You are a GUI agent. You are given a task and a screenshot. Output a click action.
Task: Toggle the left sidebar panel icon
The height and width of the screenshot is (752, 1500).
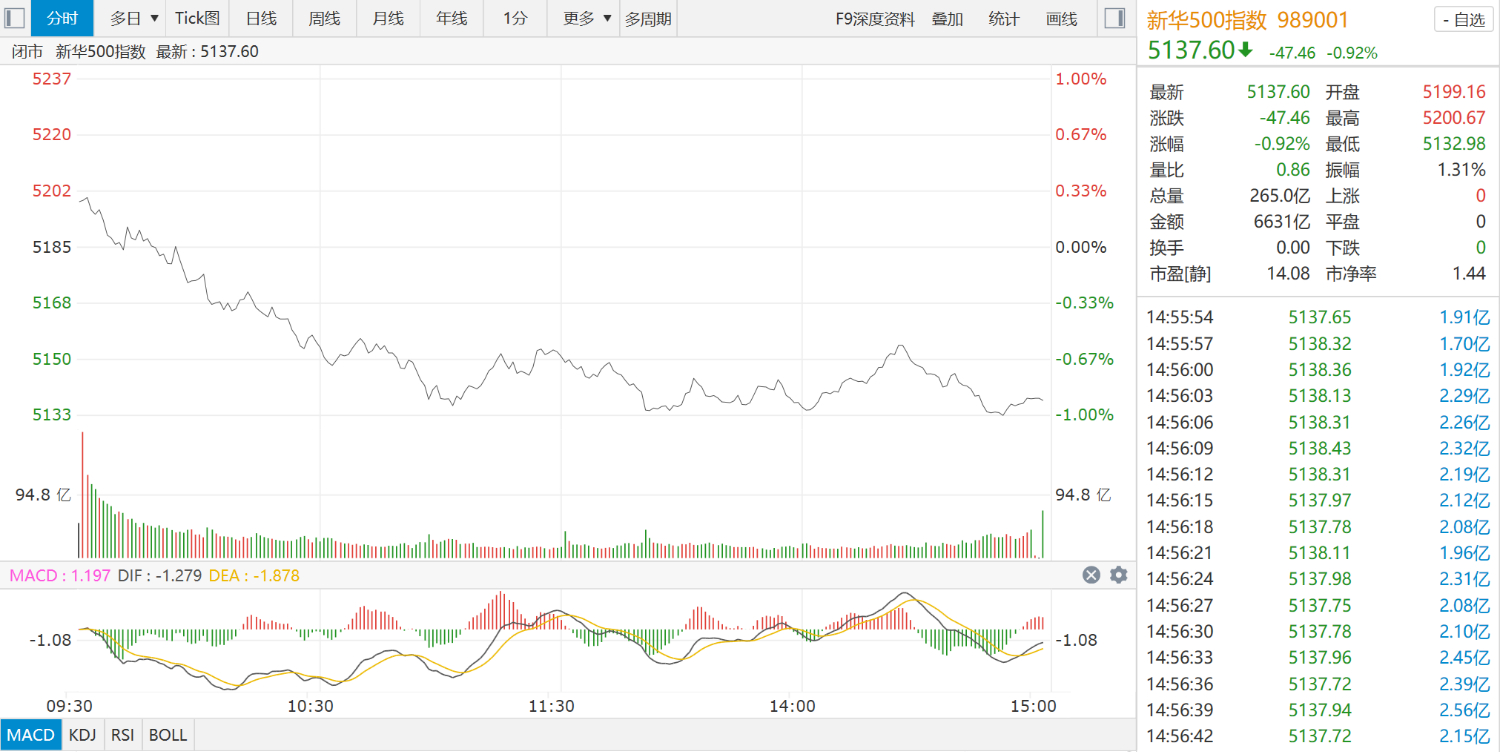pyautogui.click(x=15, y=18)
